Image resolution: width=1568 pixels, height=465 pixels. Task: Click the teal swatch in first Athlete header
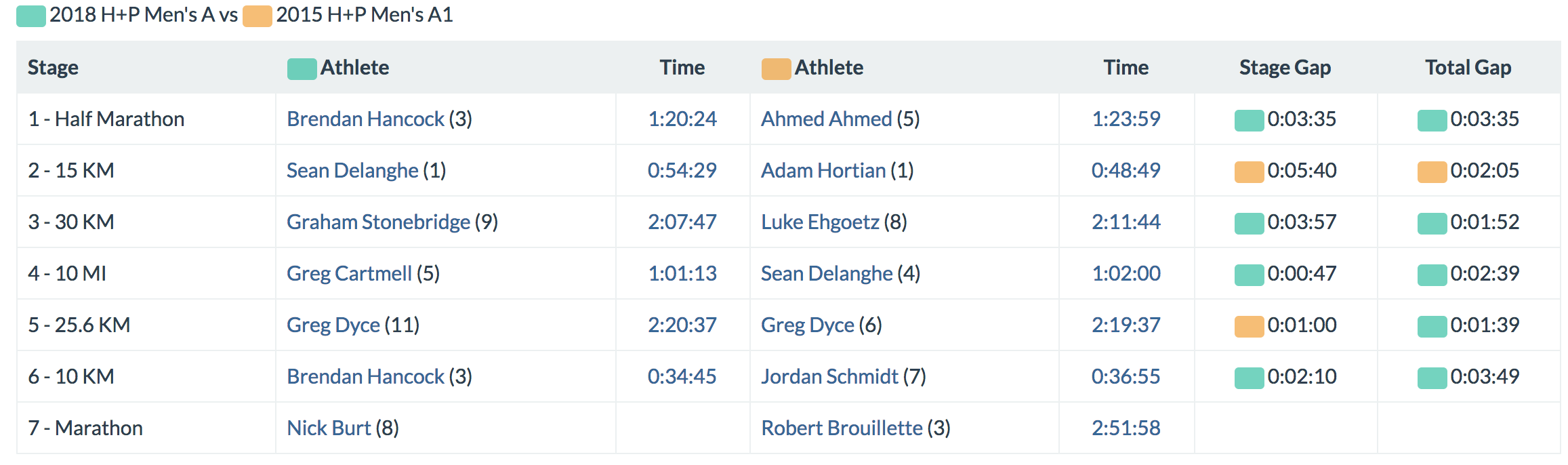click(x=302, y=68)
